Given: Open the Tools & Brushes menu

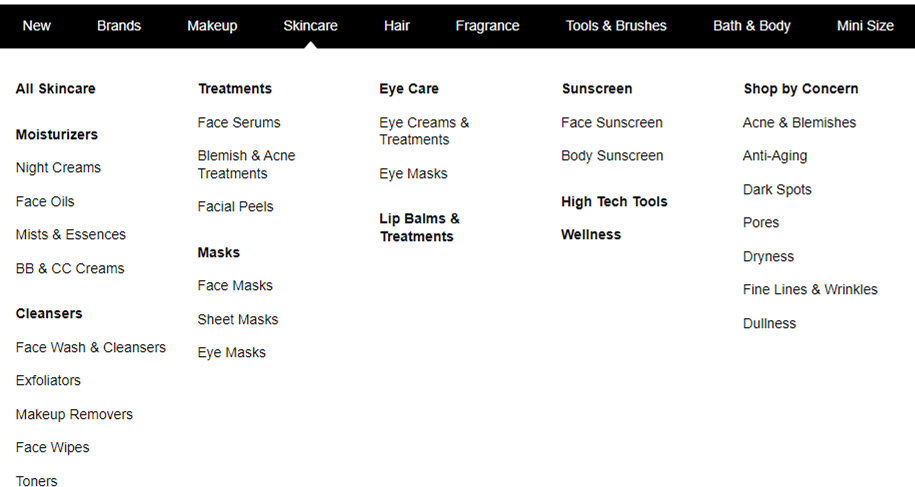Looking at the screenshot, I should 616,26.
